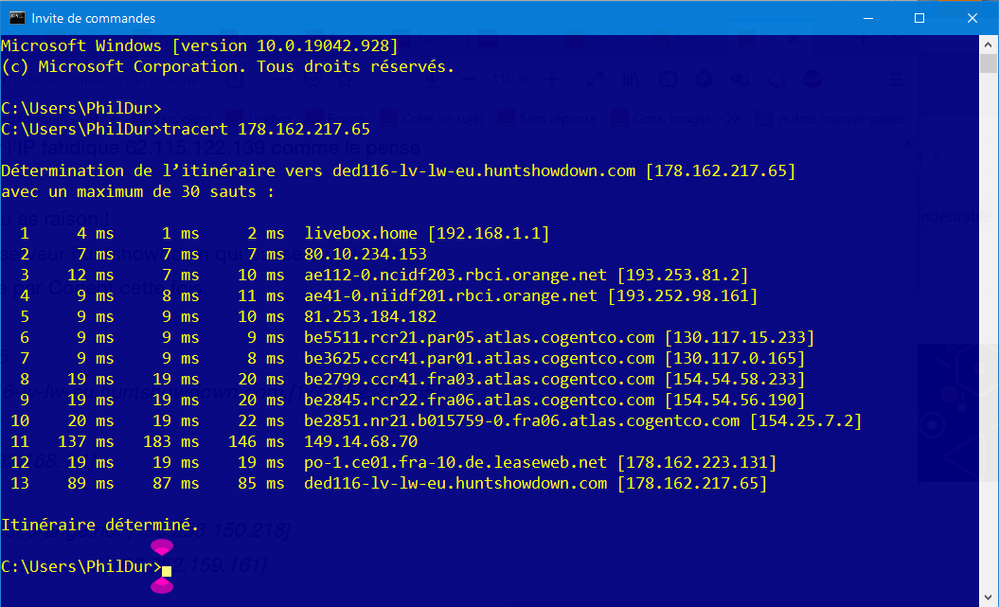Click the tracert 178.162.217.65 command line
Viewport: 999px width, 607px height.
[x=265, y=129]
